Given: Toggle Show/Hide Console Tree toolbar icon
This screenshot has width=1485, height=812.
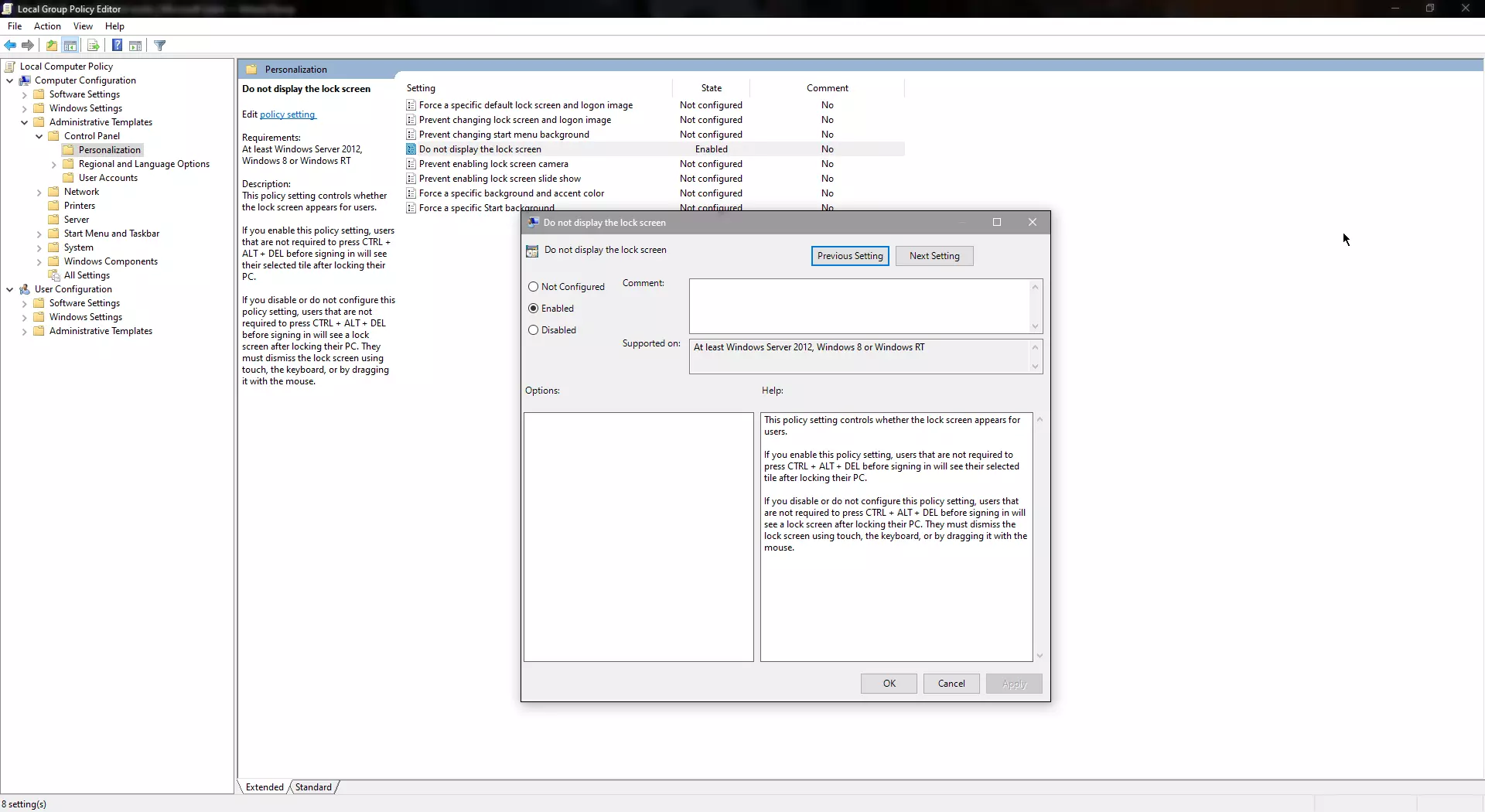Looking at the screenshot, I should click(x=70, y=46).
